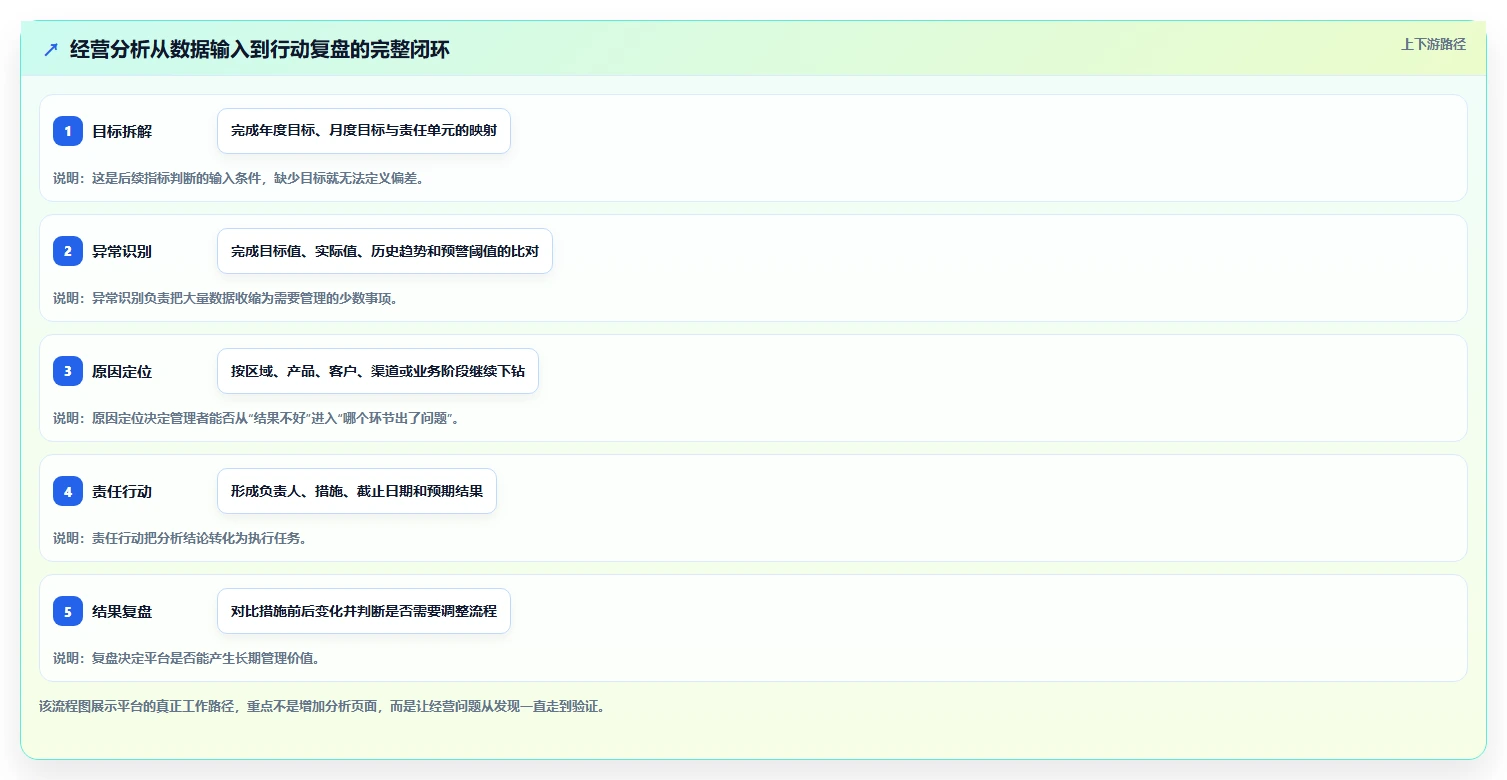1507x780 pixels.
Task: Click the note about 缺少目标就无法定义偏差
Action: coord(239,178)
